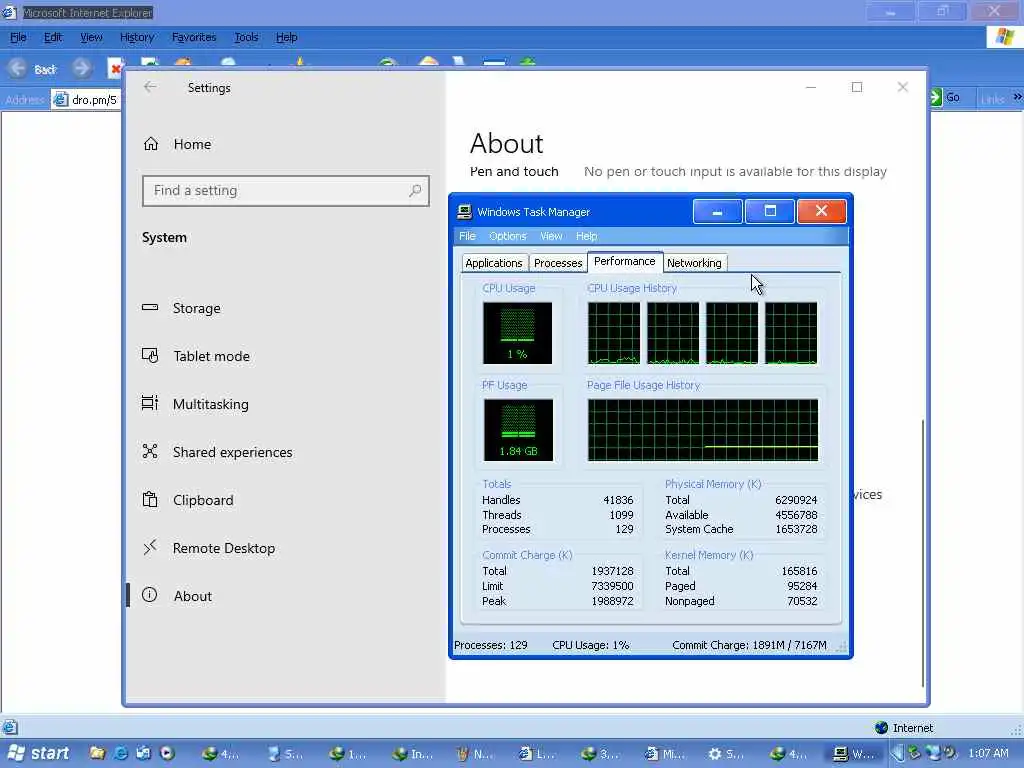Click the IE address field dro.pm/5

[x=86, y=99]
